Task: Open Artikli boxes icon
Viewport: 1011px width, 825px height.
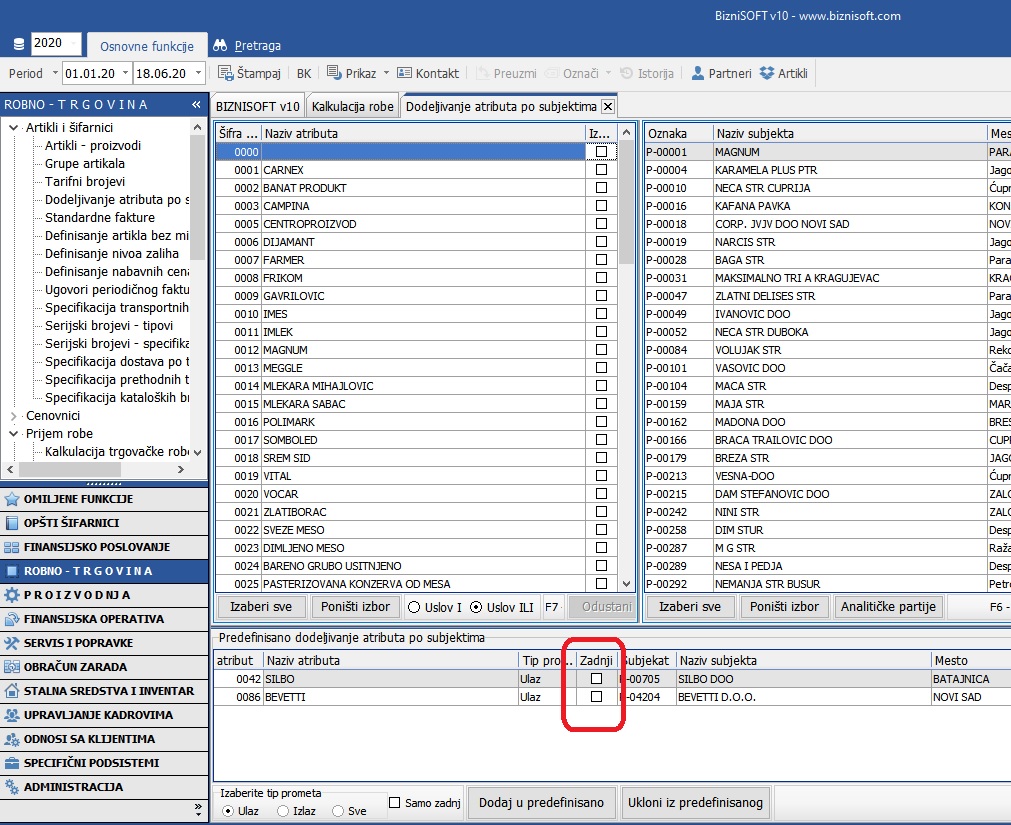Action: tap(767, 73)
